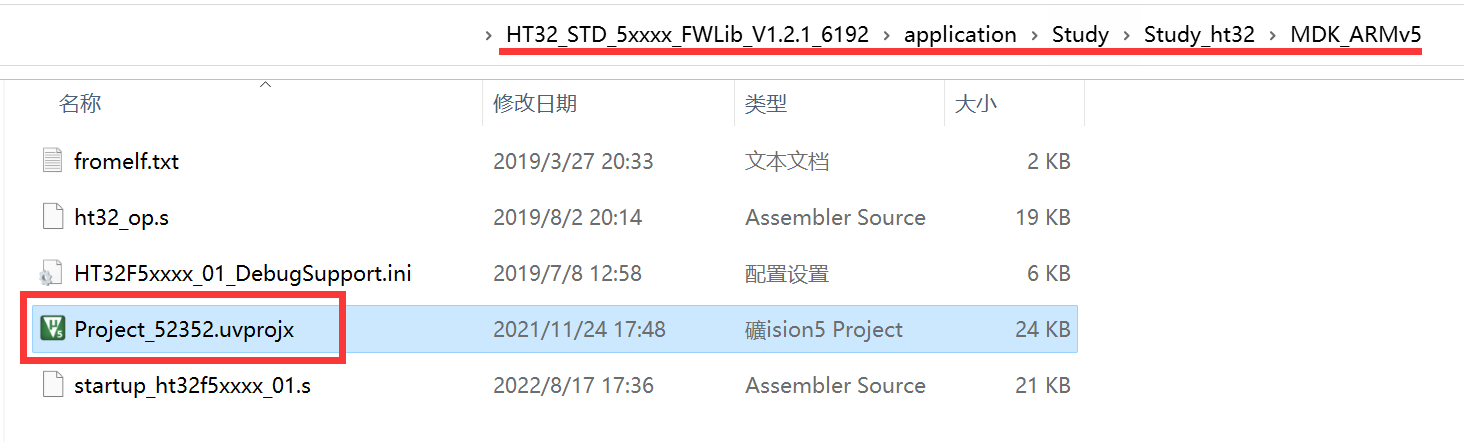Screen dimensions: 1464x442
Task: Sort files by 大小 column
Action: click(976, 103)
